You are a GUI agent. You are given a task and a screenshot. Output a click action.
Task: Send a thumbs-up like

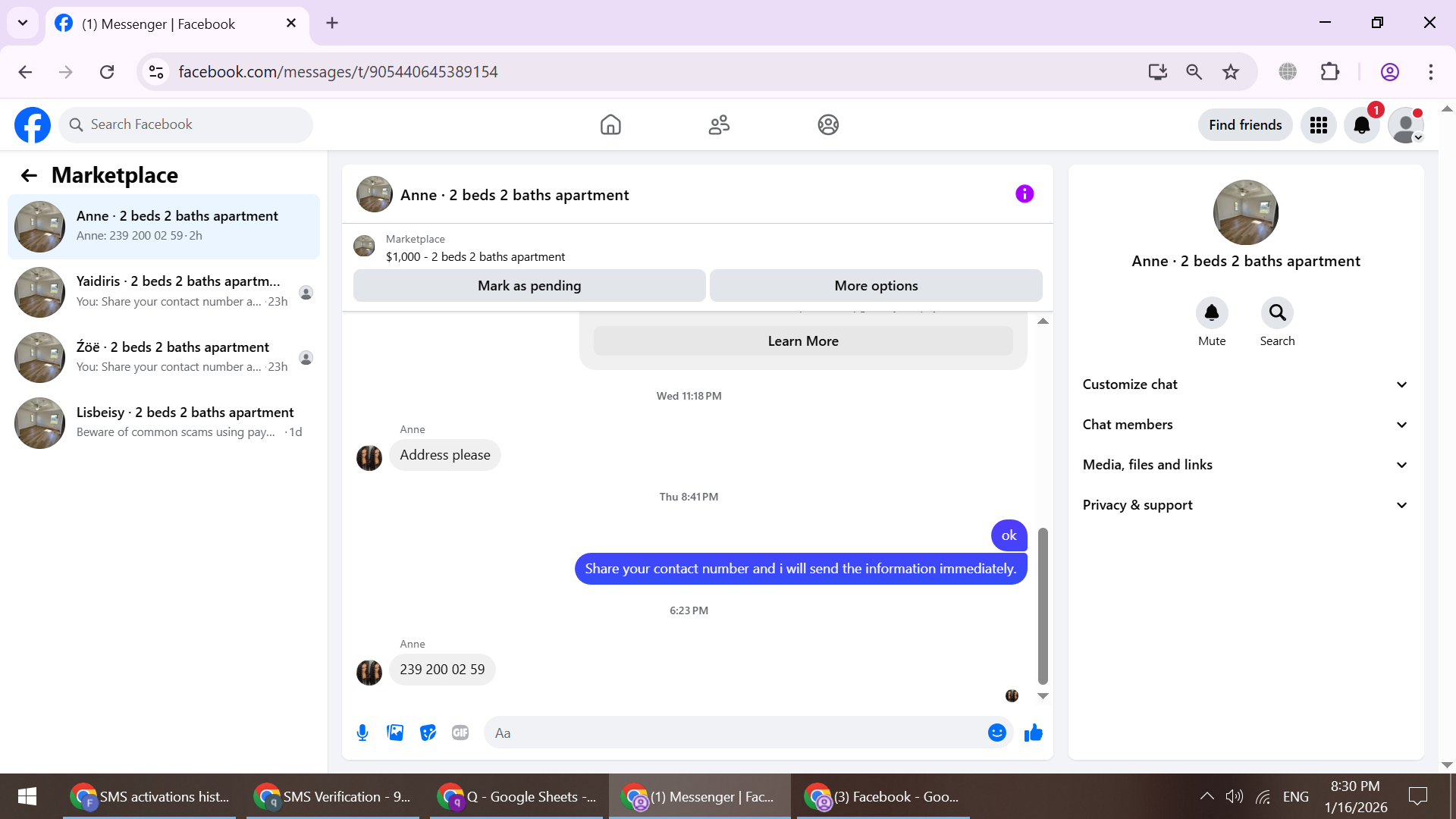click(1033, 733)
